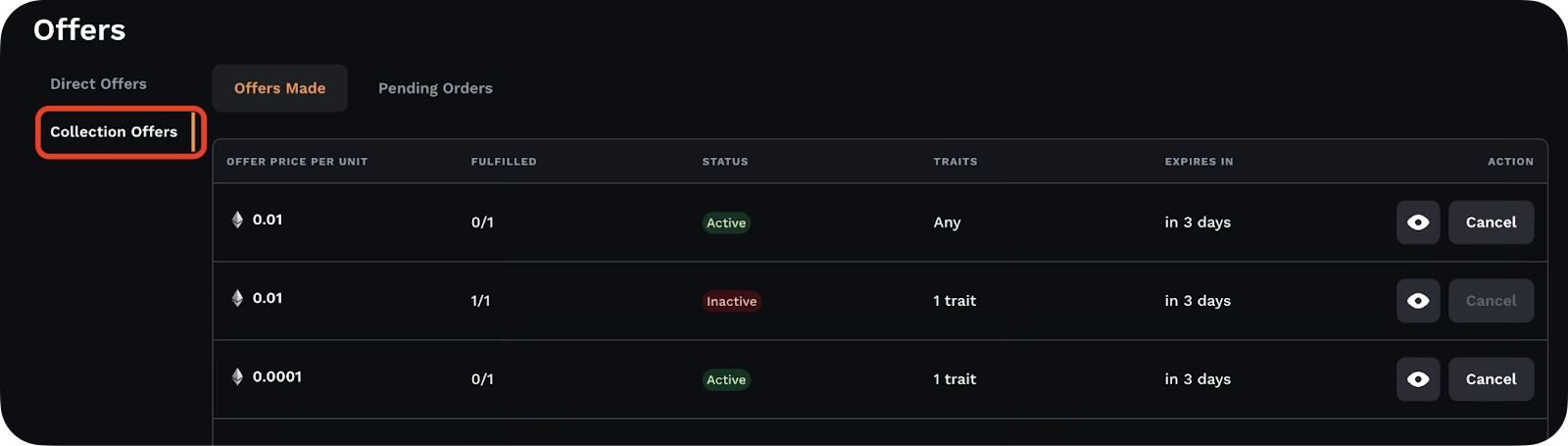The height and width of the screenshot is (446, 1568).
Task: Switch to the Pending Orders tab
Action: 435,88
